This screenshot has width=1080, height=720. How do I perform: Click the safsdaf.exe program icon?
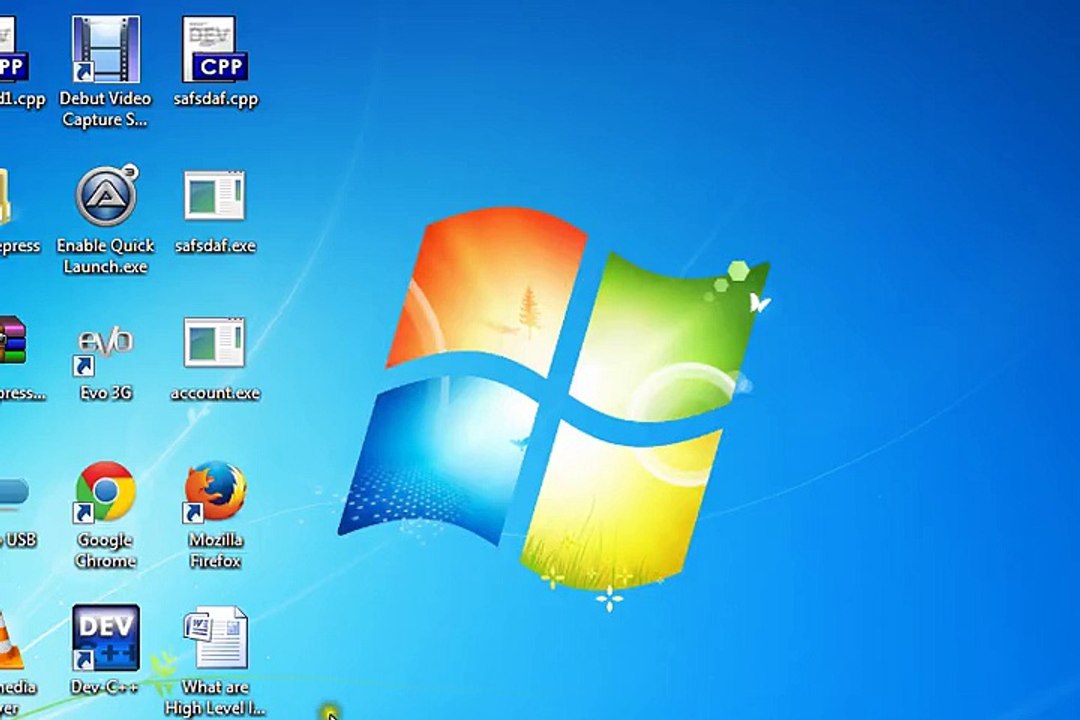coord(214,197)
